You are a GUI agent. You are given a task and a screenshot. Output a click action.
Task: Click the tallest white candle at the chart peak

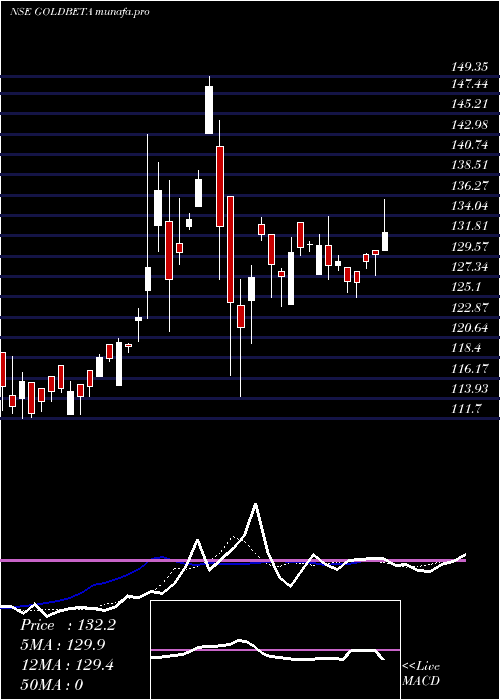[209, 109]
